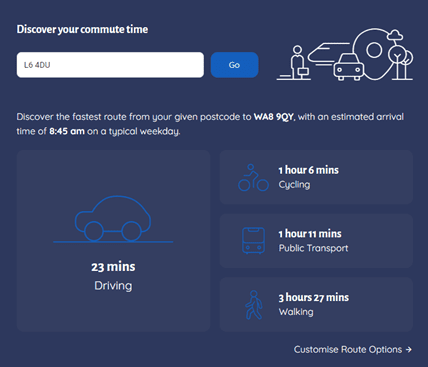
Task: Click the arrival time '8:45 am'
Action: [x=67, y=131]
